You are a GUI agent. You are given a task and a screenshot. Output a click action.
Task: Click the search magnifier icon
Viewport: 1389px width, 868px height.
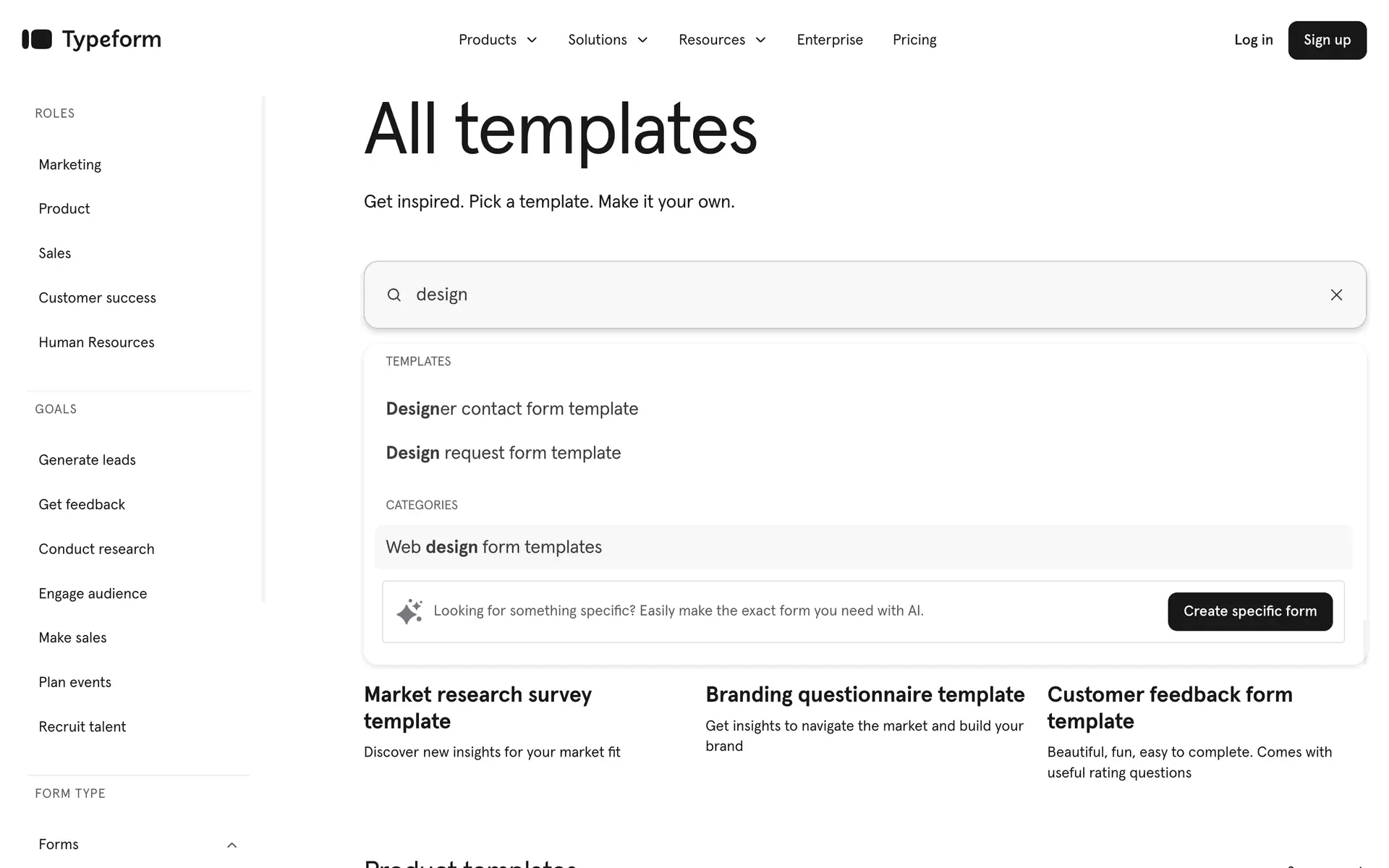pos(394,295)
